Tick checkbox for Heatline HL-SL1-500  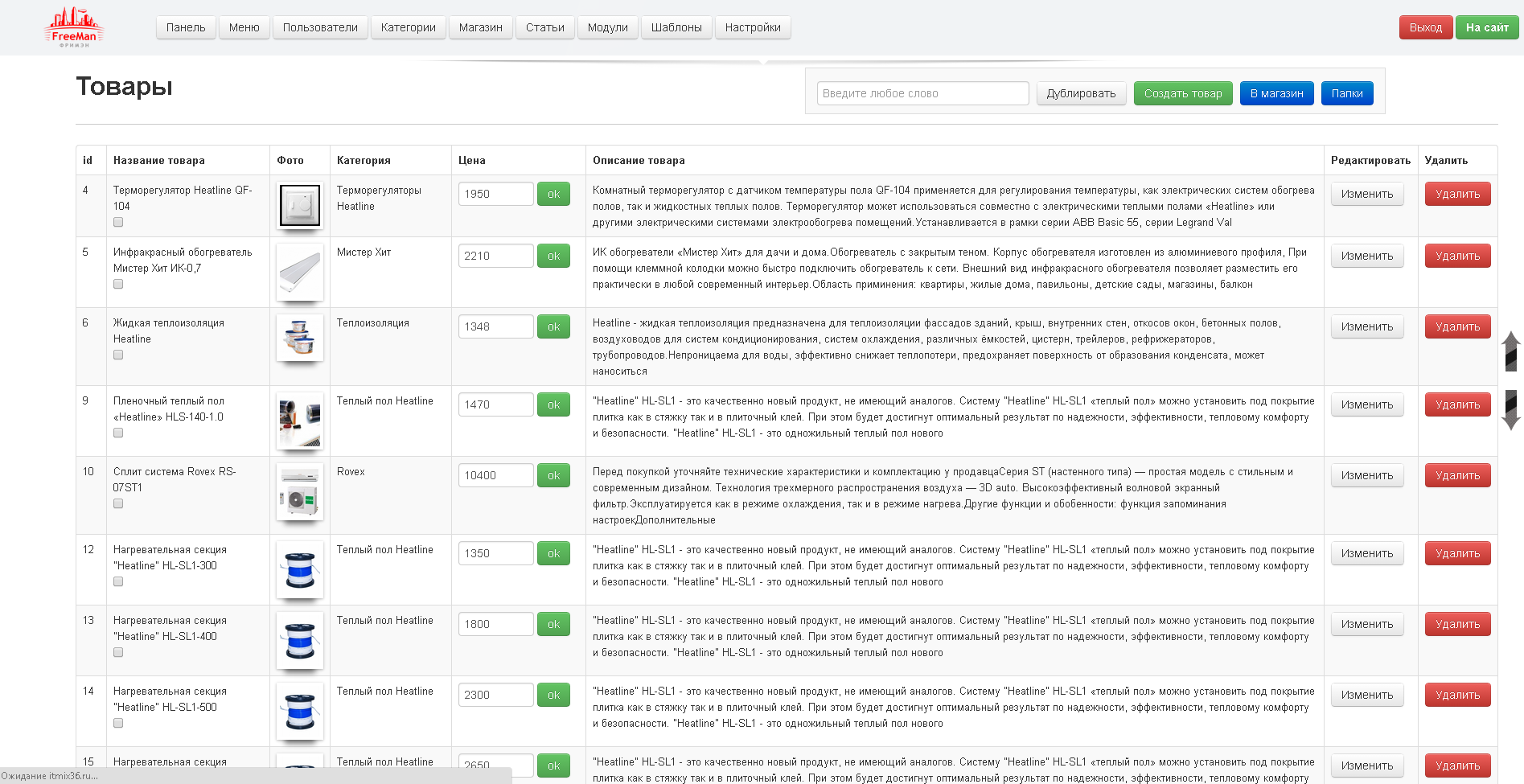click(118, 723)
